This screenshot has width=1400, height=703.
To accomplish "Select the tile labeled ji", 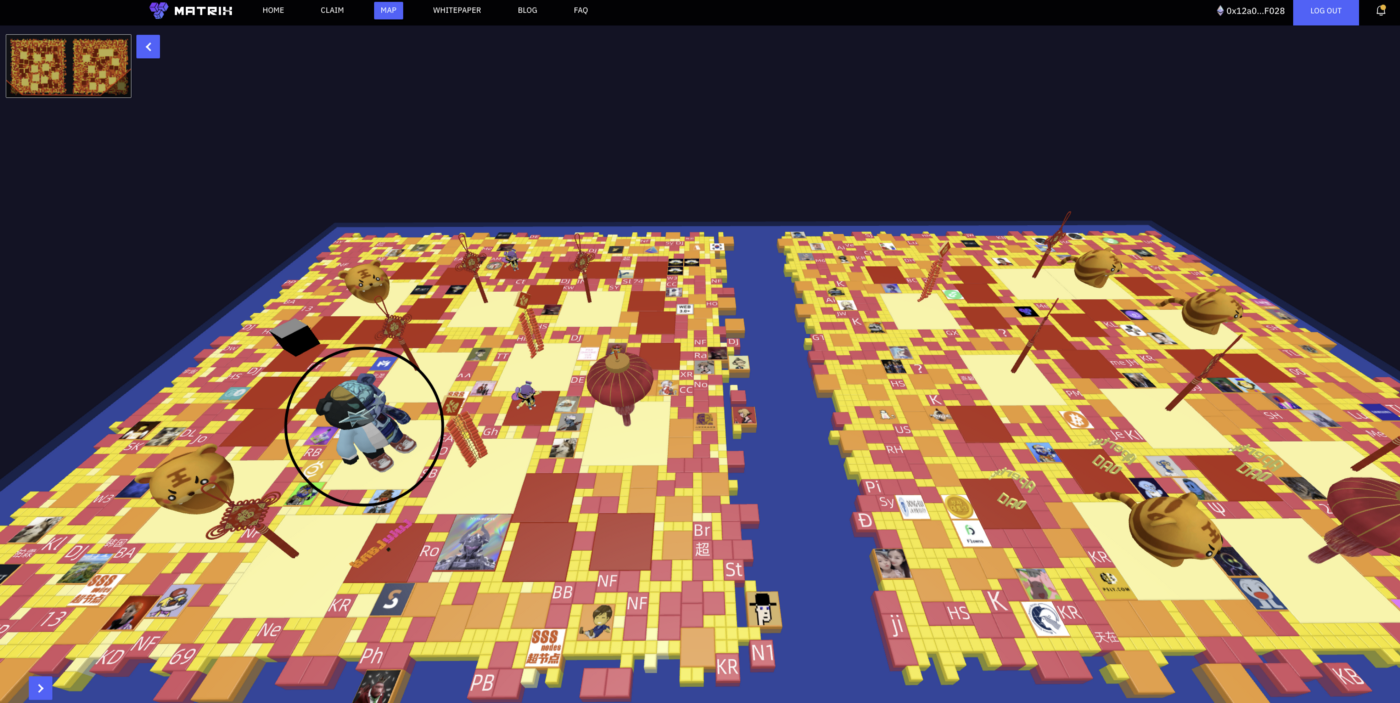I will click(x=897, y=626).
